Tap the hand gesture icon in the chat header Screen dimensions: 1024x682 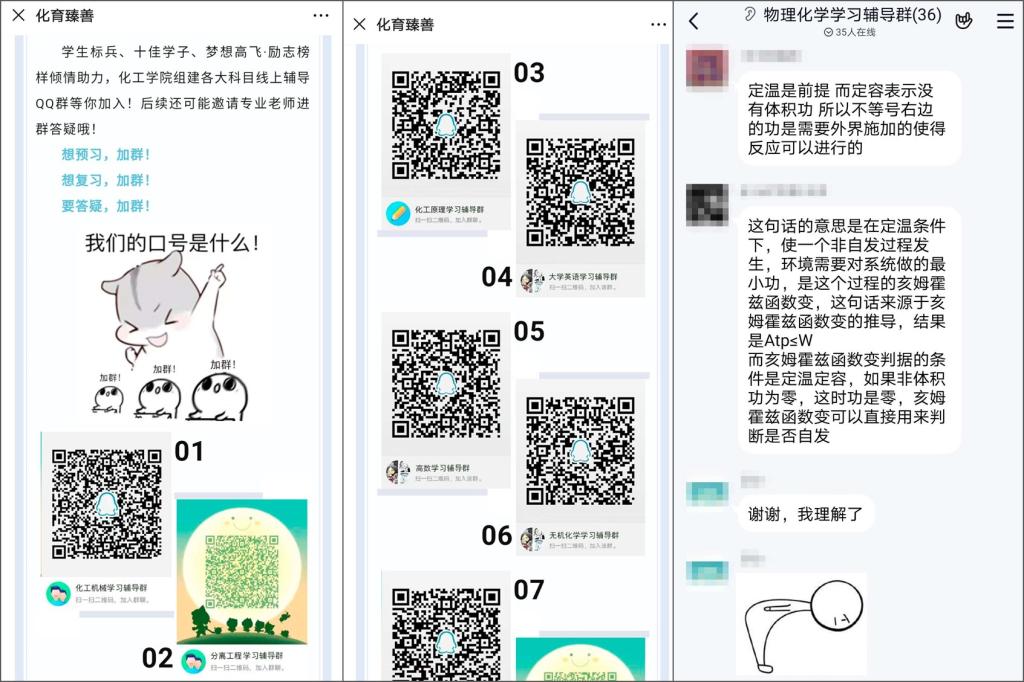963,21
